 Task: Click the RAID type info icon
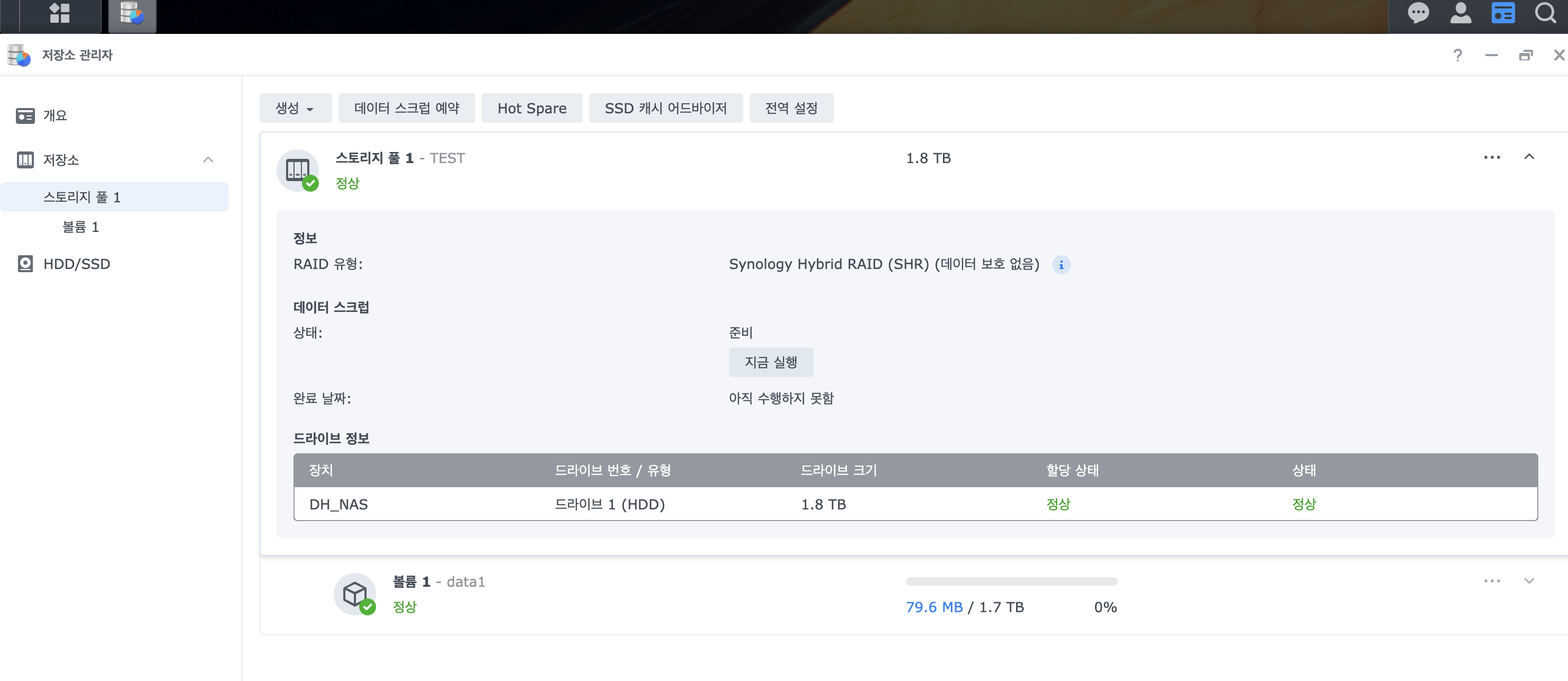pos(1061,265)
